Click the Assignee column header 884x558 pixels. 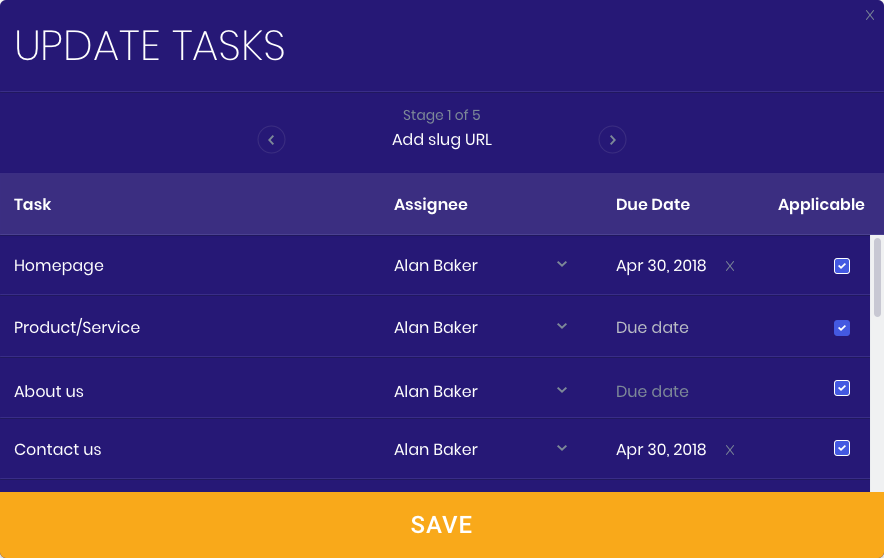(x=431, y=205)
